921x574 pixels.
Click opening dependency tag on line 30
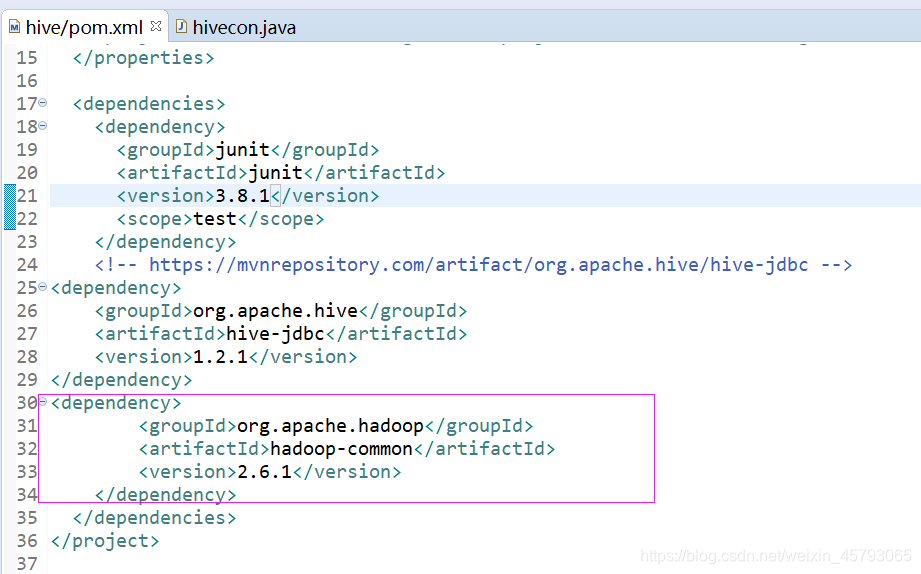[116, 402]
